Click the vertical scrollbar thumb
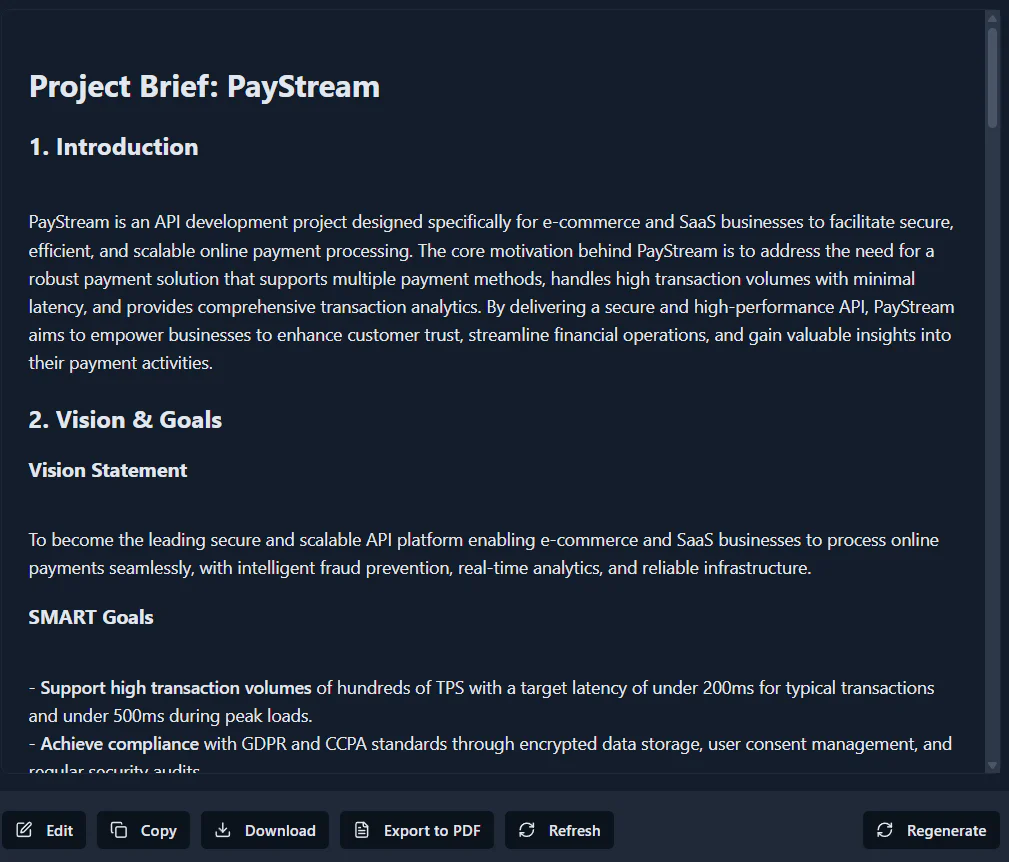This screenshot has height=862, width=1009. pos(992,78)
